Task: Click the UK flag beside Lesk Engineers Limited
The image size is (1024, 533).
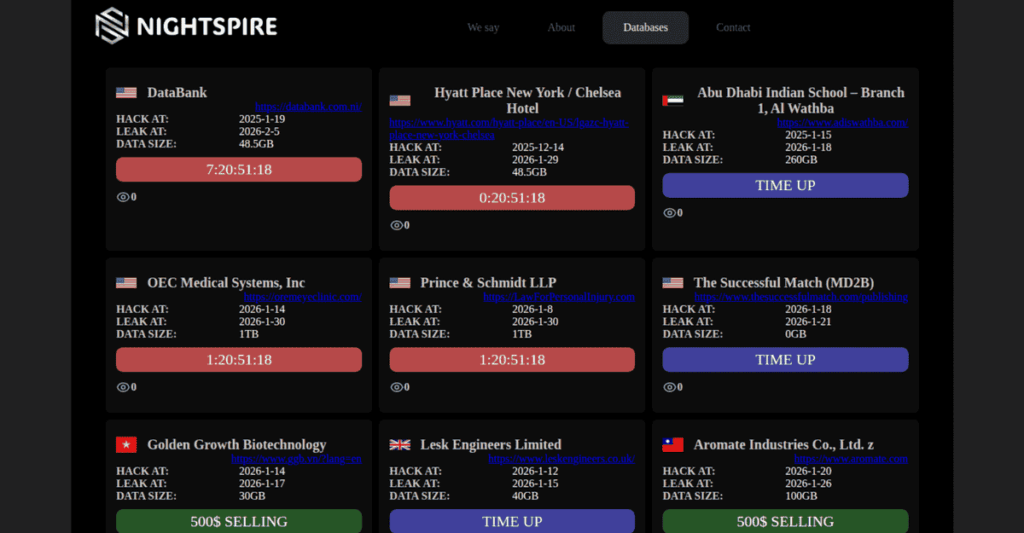Action: point(400,445)
